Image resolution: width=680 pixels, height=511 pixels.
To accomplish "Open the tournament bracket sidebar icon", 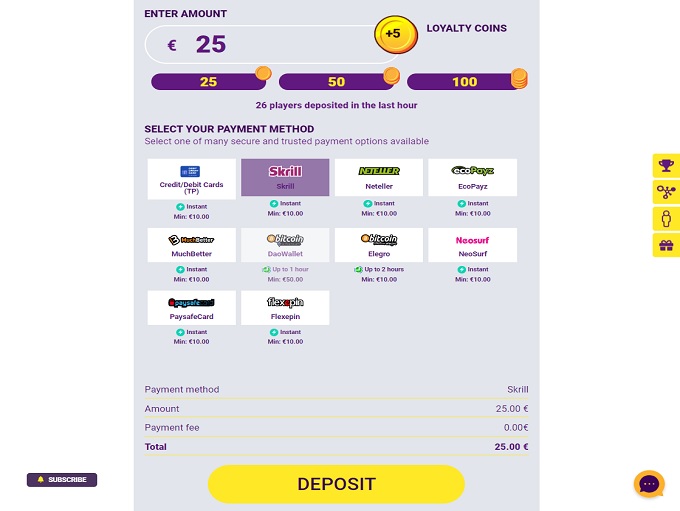I will tap(666, 192).
